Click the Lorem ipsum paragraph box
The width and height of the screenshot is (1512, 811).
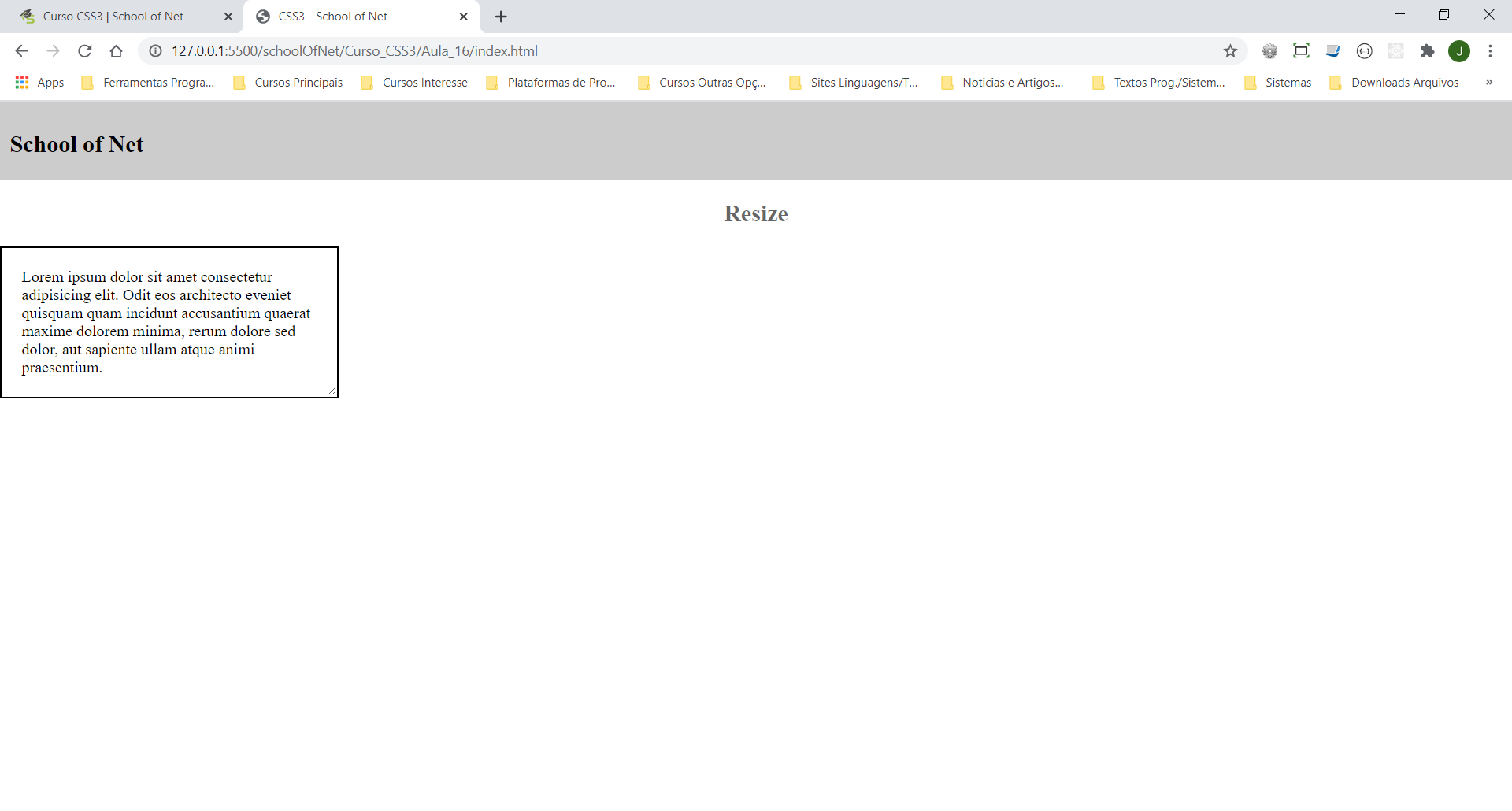tap(169, 323)
